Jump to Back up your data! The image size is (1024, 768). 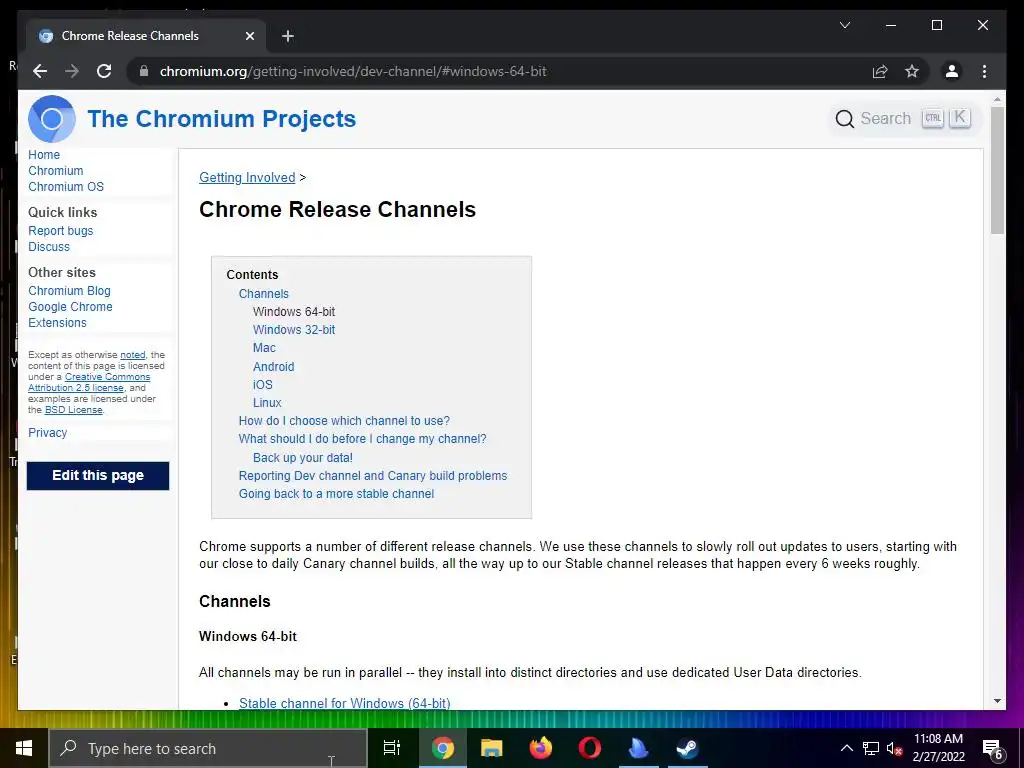(x=302, y=458)
